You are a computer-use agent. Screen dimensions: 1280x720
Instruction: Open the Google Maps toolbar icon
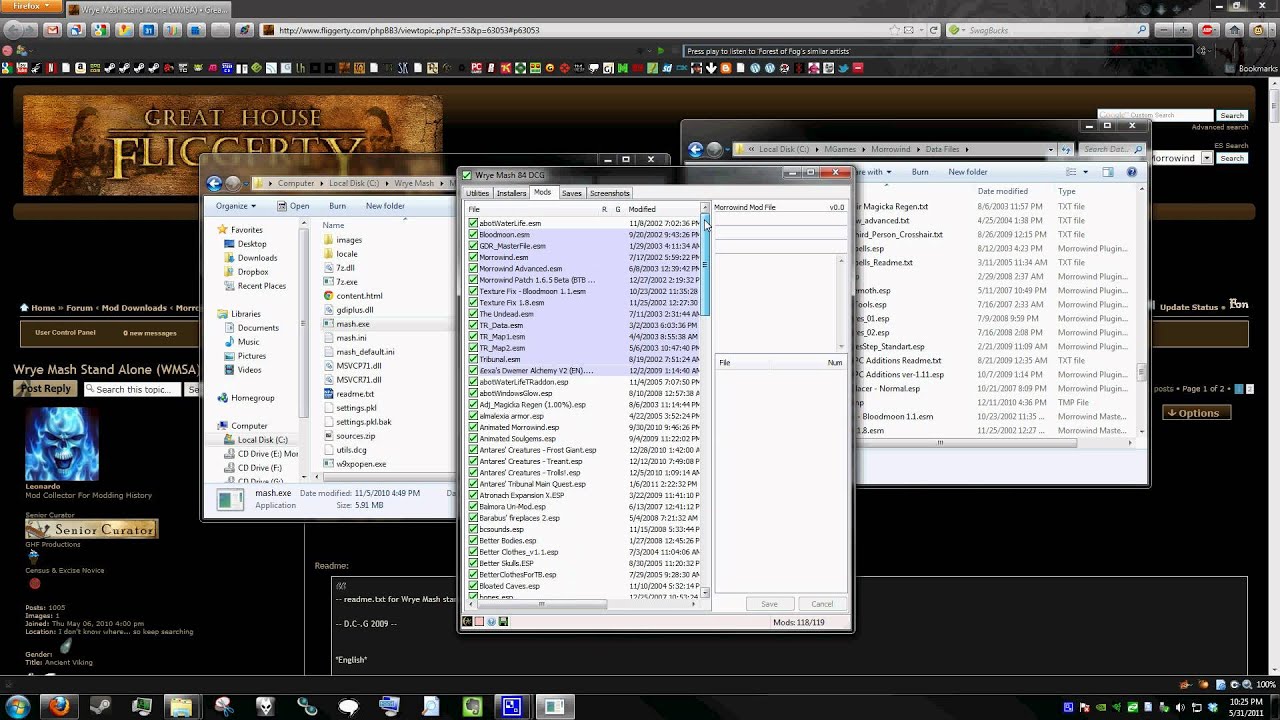pos(124,30)
